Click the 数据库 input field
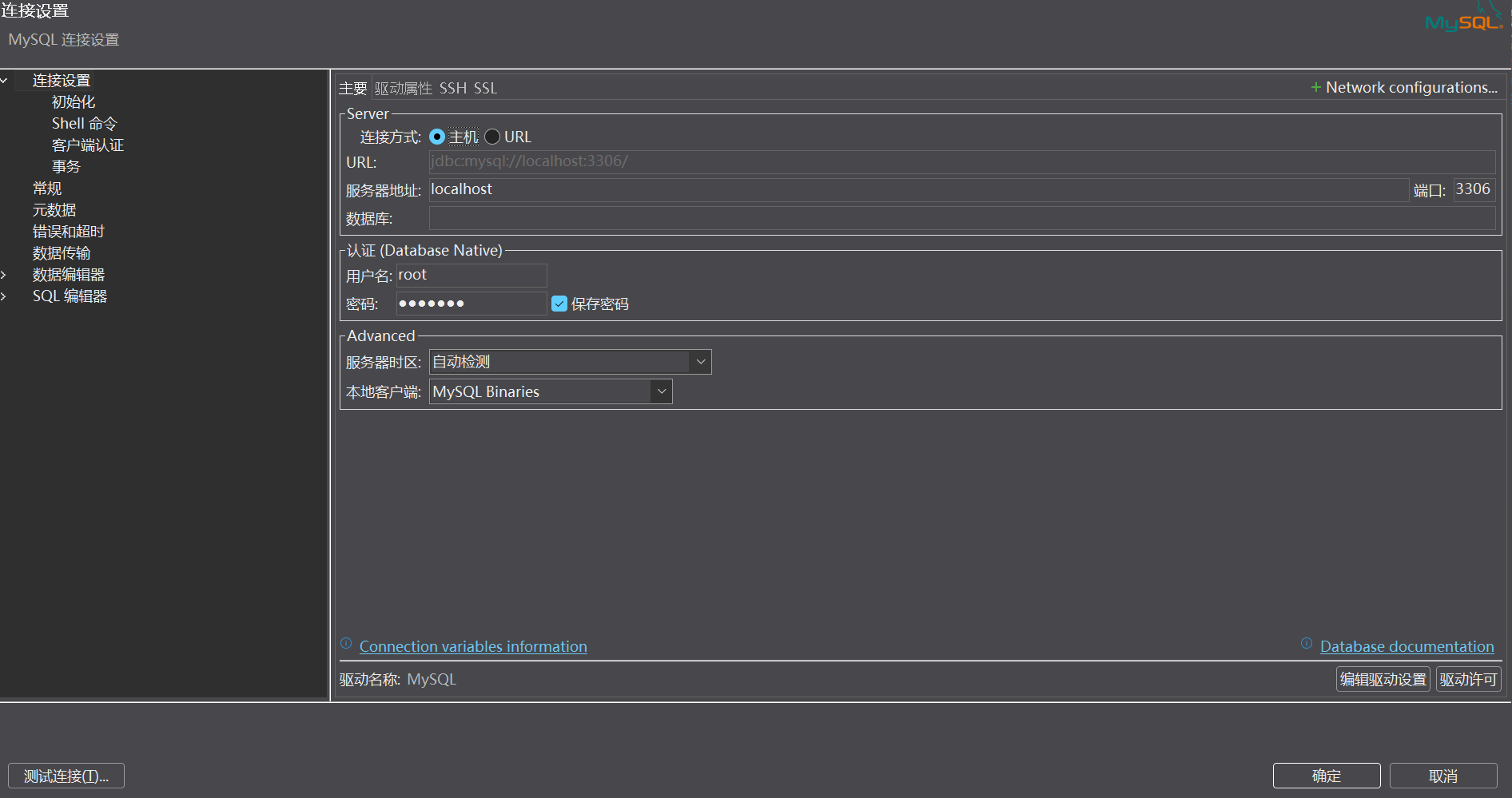Viewport: 1512px width, 798px height. 962,218
